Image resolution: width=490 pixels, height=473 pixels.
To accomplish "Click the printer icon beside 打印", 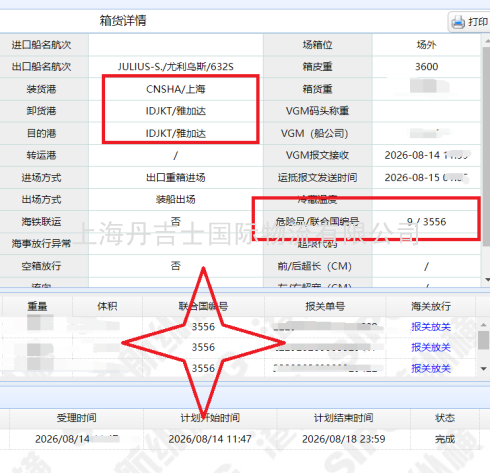I will pos(458,22).
